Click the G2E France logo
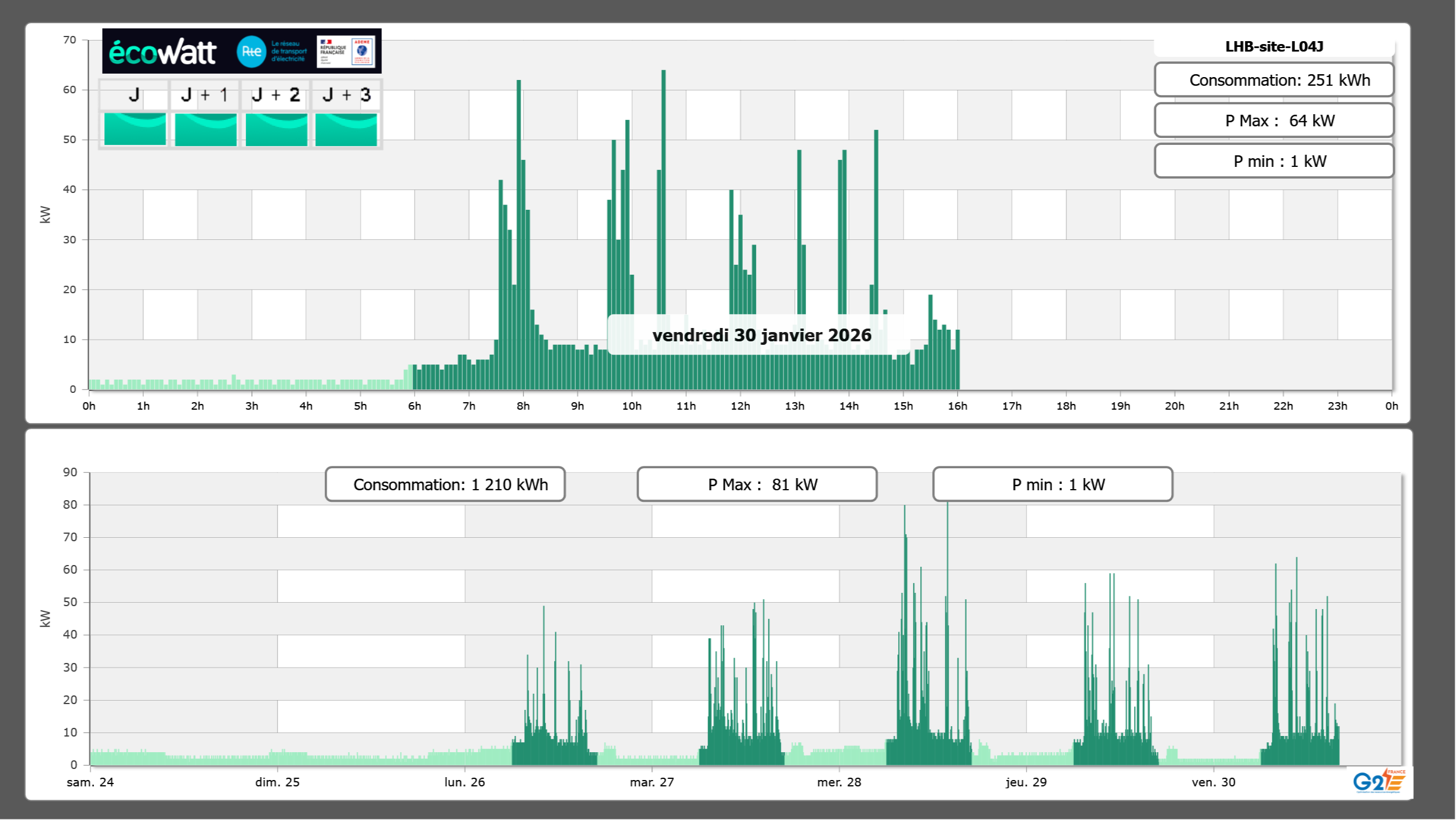The width and height of the screenshot is (1456, 820). tap(1379, 782)
